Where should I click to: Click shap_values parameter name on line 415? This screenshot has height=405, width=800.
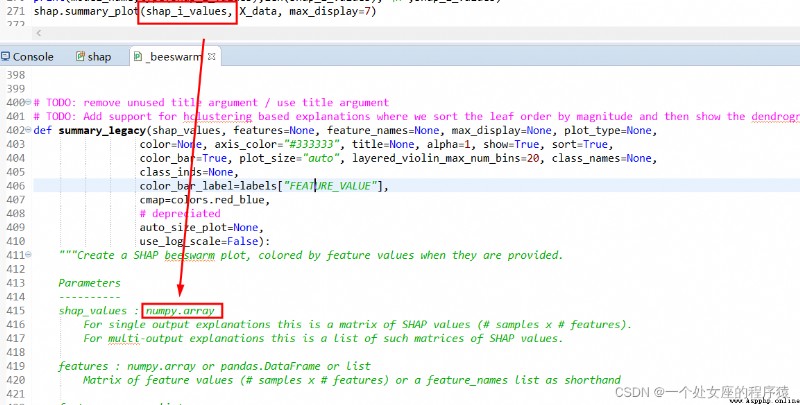point(93,311)
